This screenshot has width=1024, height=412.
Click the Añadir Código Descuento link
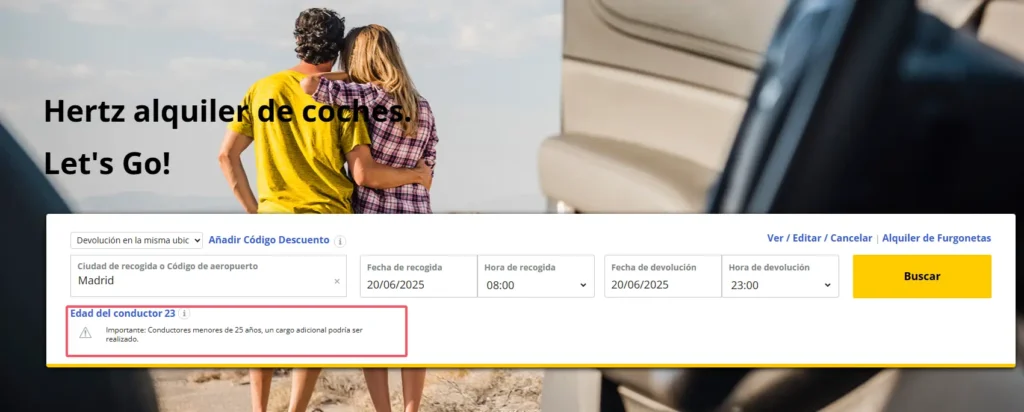tap(269, 240)
